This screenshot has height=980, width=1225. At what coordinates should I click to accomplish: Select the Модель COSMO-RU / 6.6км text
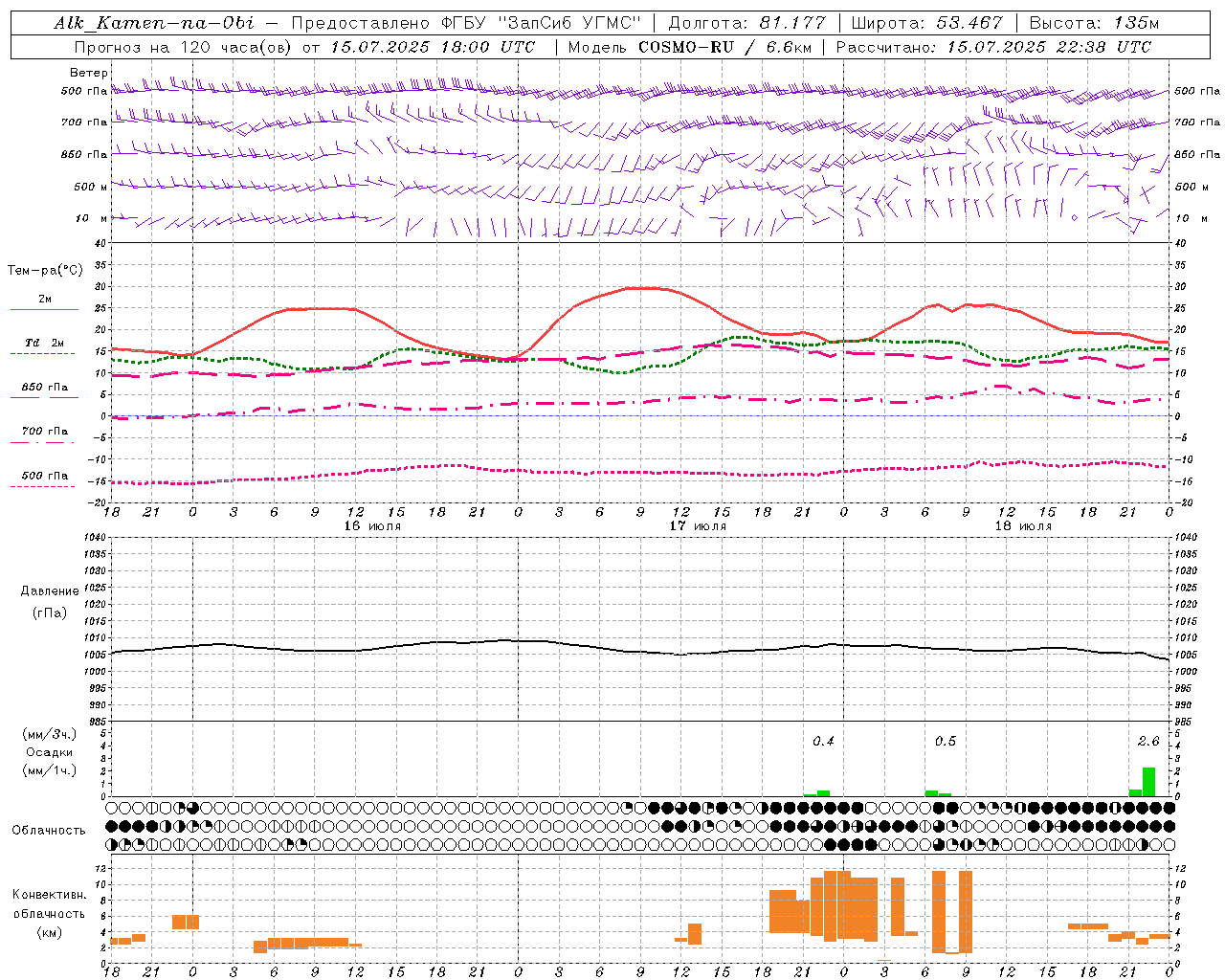pyautogui.click(x=690, y=47)
